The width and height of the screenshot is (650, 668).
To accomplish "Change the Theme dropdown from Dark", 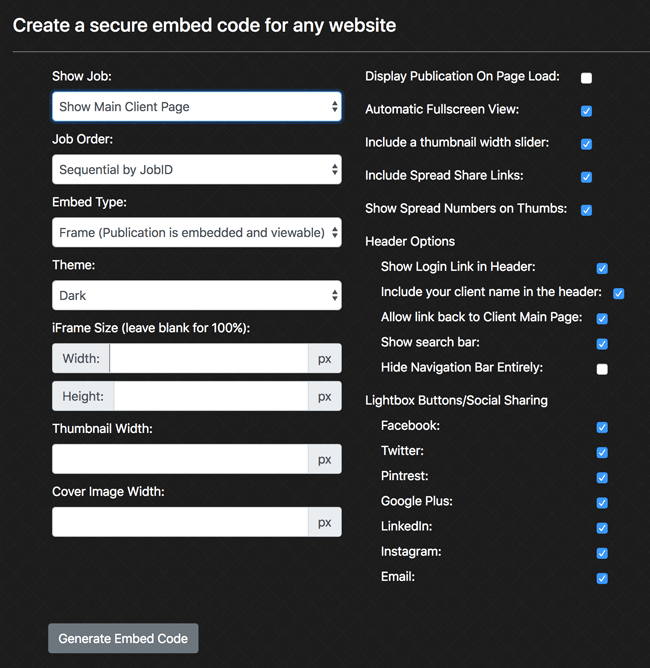I will click(196, 296).
